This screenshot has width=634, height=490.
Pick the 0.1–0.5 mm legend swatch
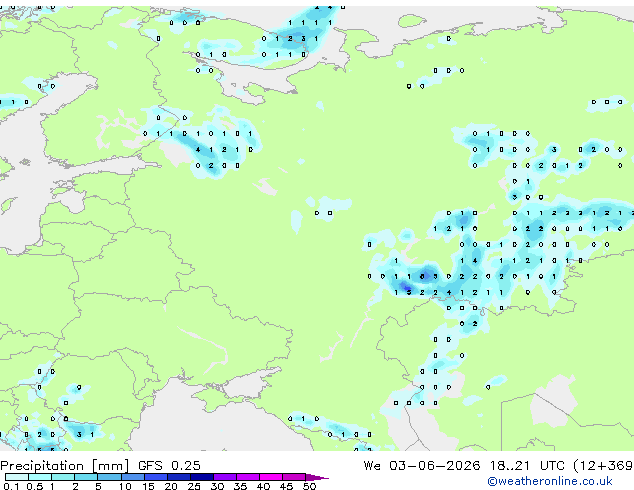[17, 477]
